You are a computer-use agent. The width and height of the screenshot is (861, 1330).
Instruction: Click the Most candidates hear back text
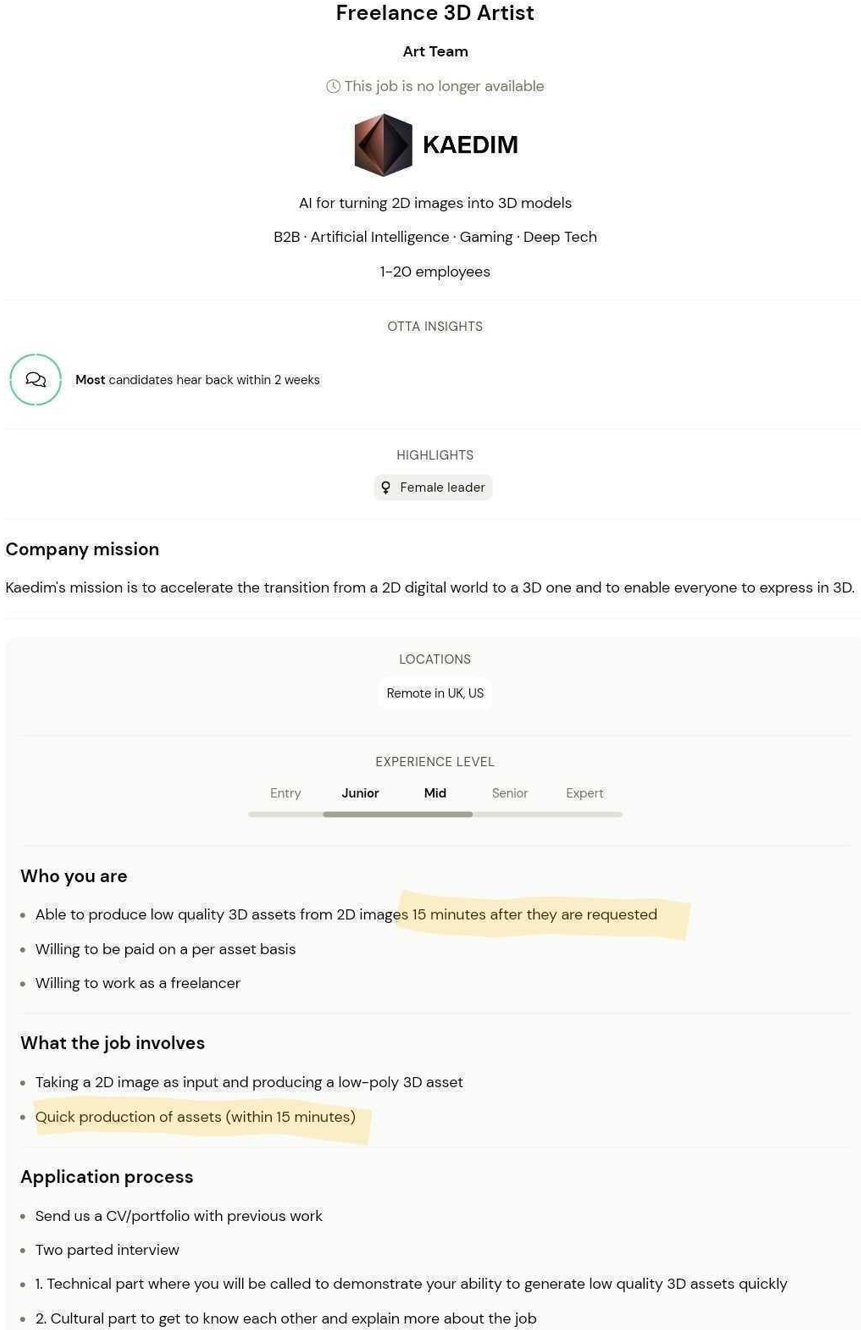[x=197, y=380]
